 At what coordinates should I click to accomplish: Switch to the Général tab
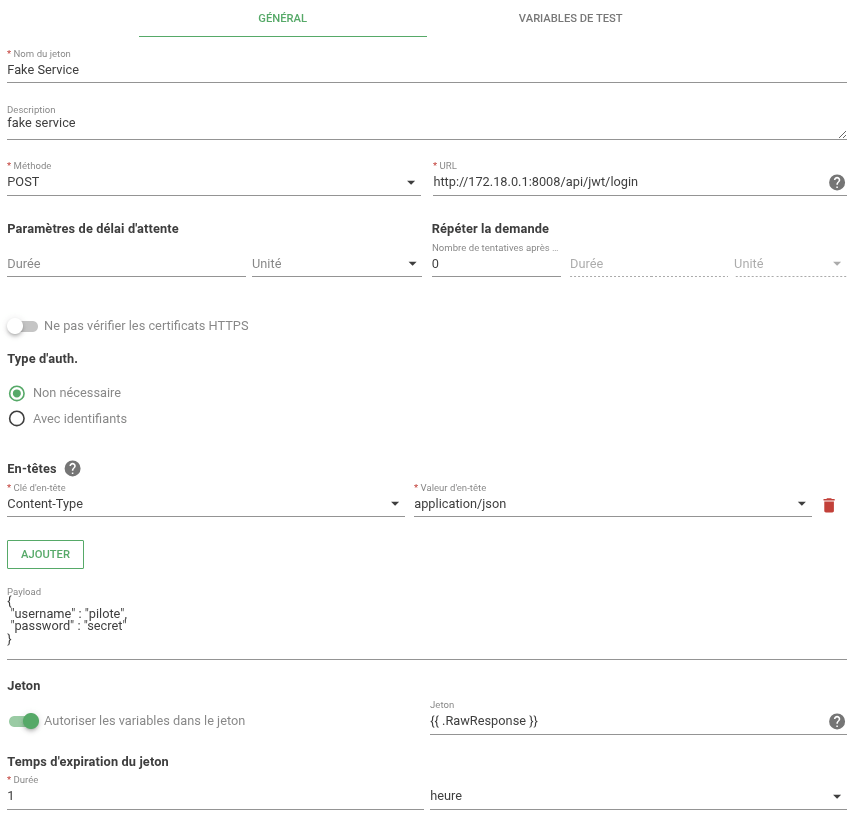282,18
